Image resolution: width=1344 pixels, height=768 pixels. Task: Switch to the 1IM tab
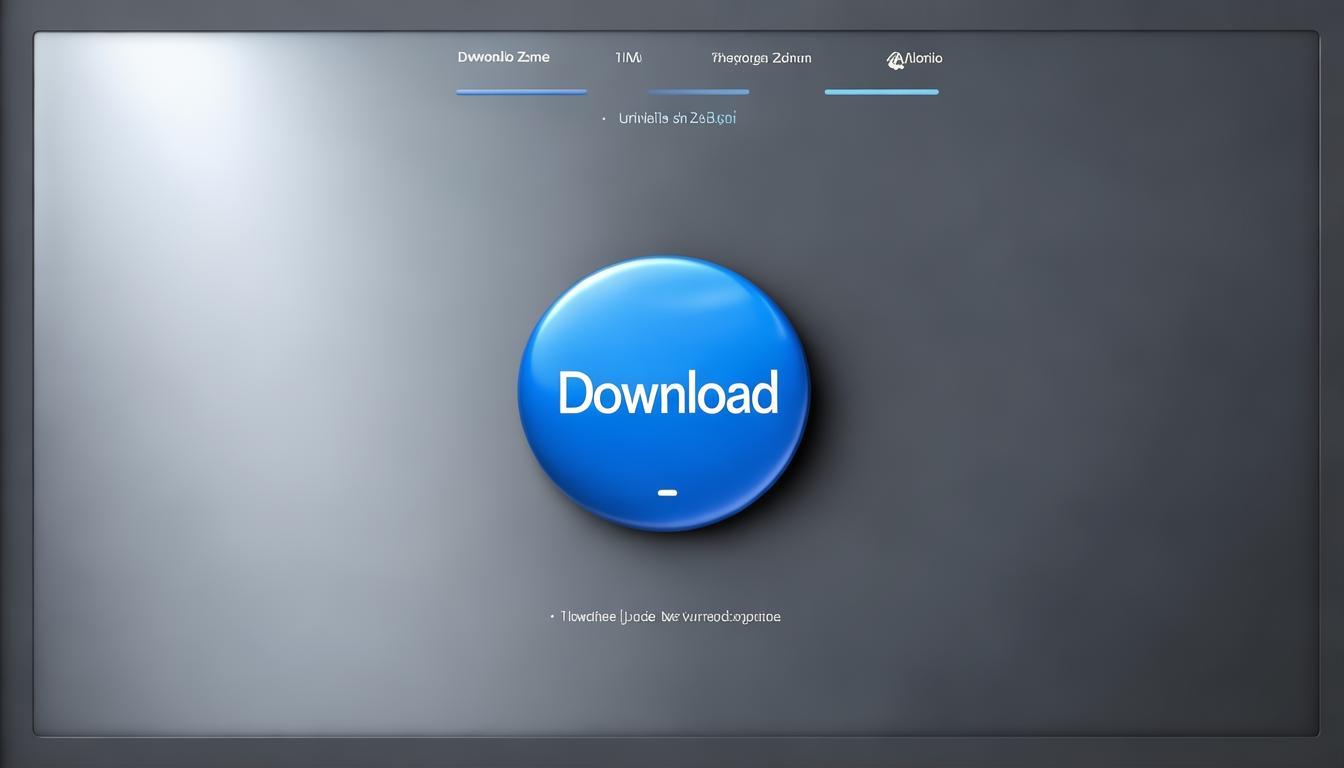pyautogui.click(x=628, y=58)
